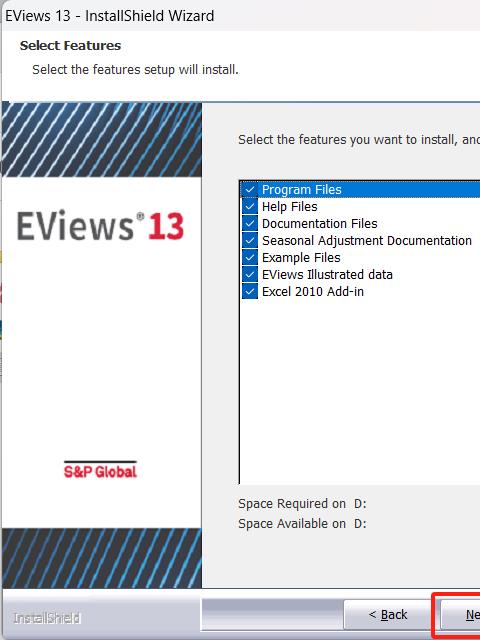This screenshot has width=480, height=640.
Task: Click the EViews 13 InstallShield Wizard title
Action: coord(109,16)
